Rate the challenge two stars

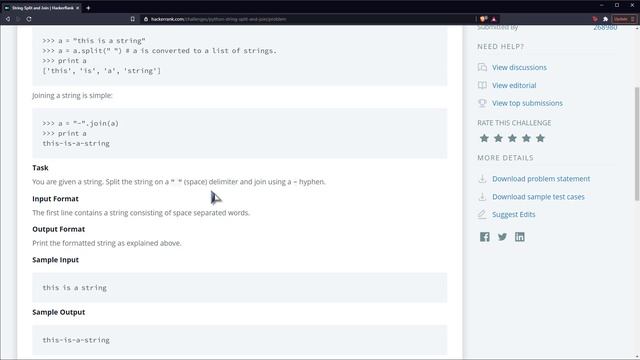tap(498, 138)
